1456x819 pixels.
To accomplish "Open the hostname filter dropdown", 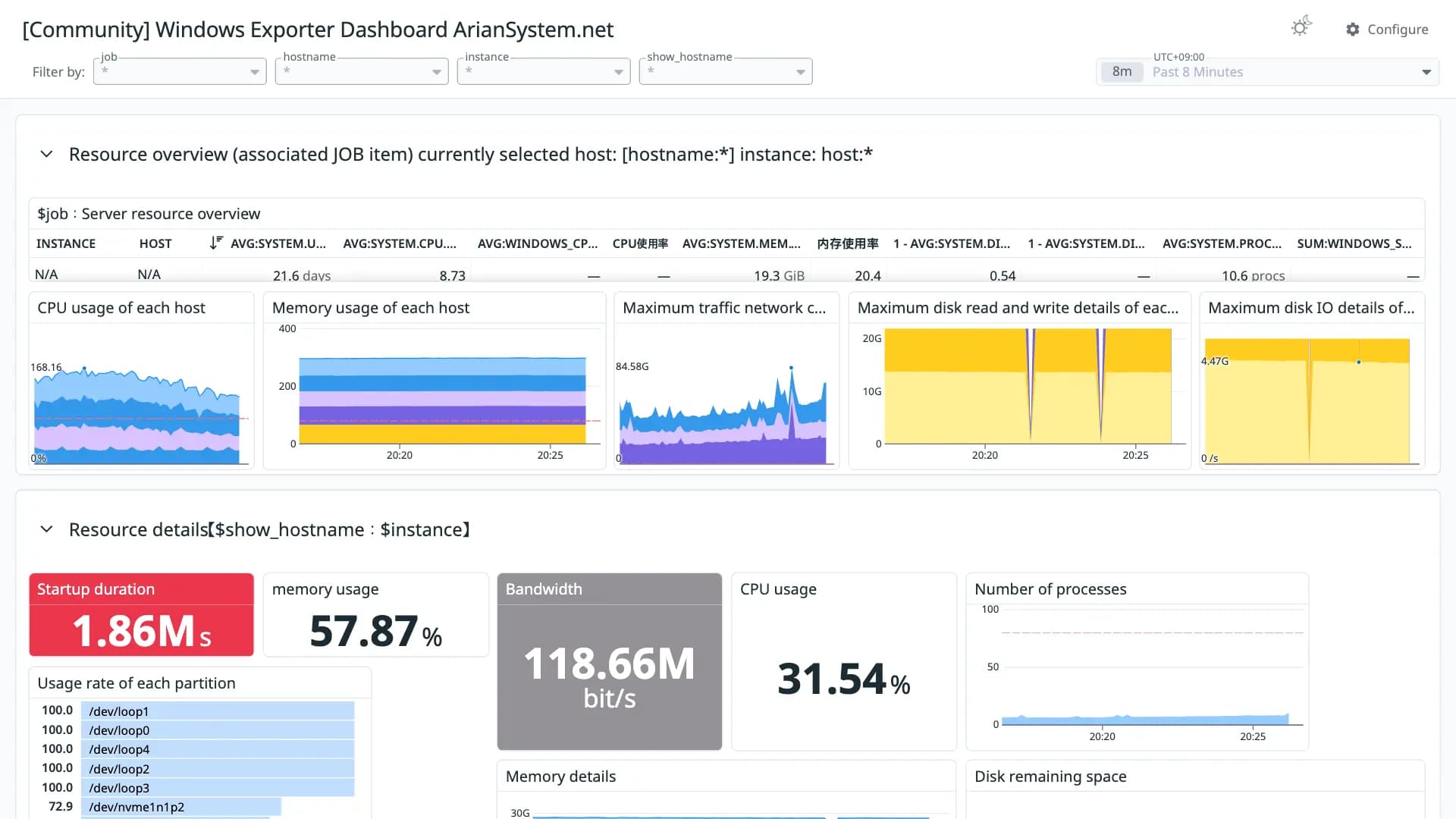I will [x=362, y=71].
